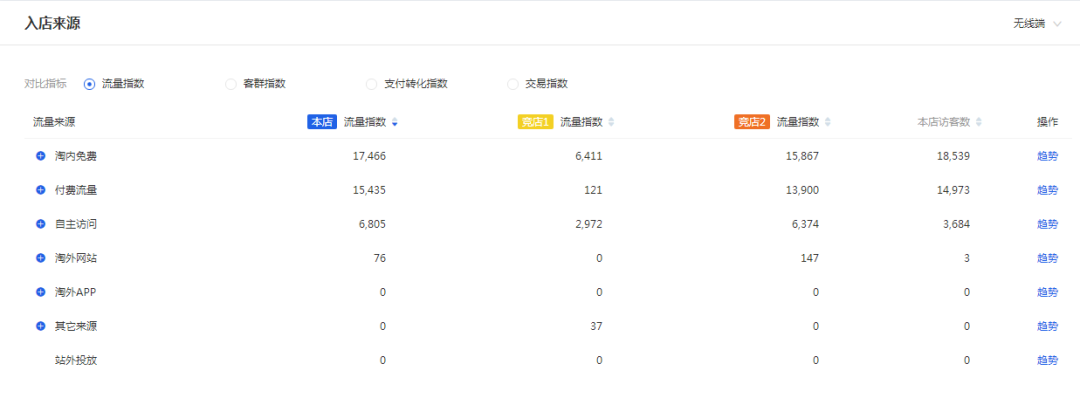Image resolution: width=1080 pixels, height=398 pixels.
Task: Click the value 13,900
Action: [x=802, y=190]
